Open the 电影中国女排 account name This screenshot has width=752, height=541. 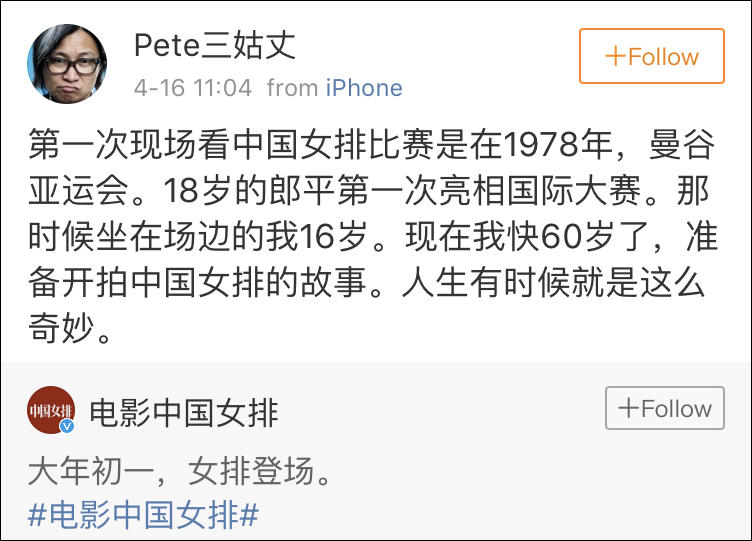coord(184,411)
